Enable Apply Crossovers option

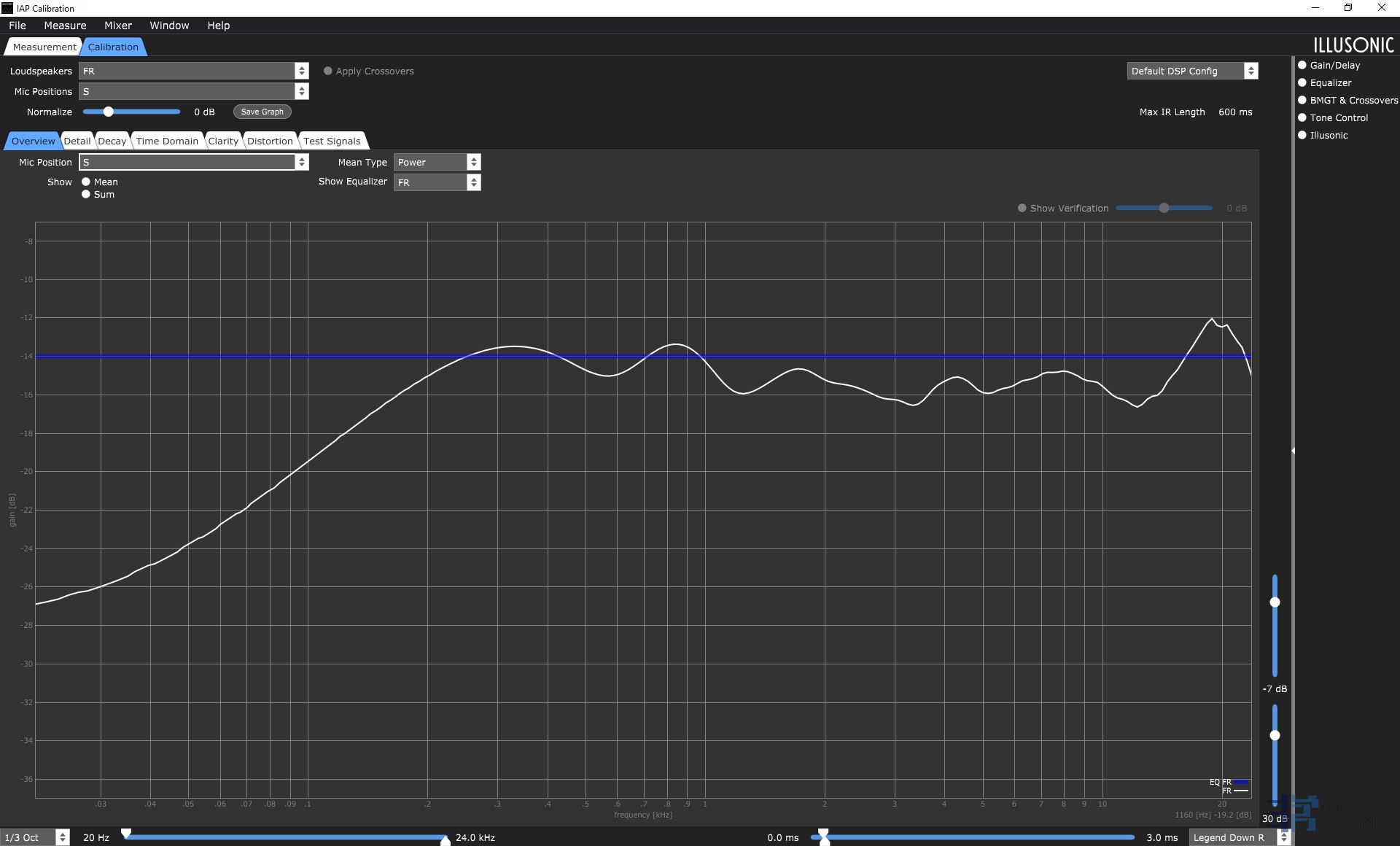tap(328, 71)
